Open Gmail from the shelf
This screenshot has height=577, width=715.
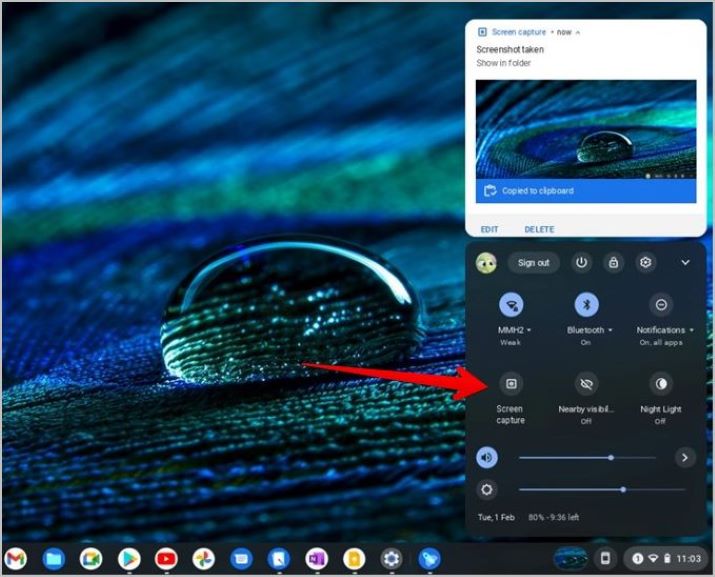coord(16,559)
